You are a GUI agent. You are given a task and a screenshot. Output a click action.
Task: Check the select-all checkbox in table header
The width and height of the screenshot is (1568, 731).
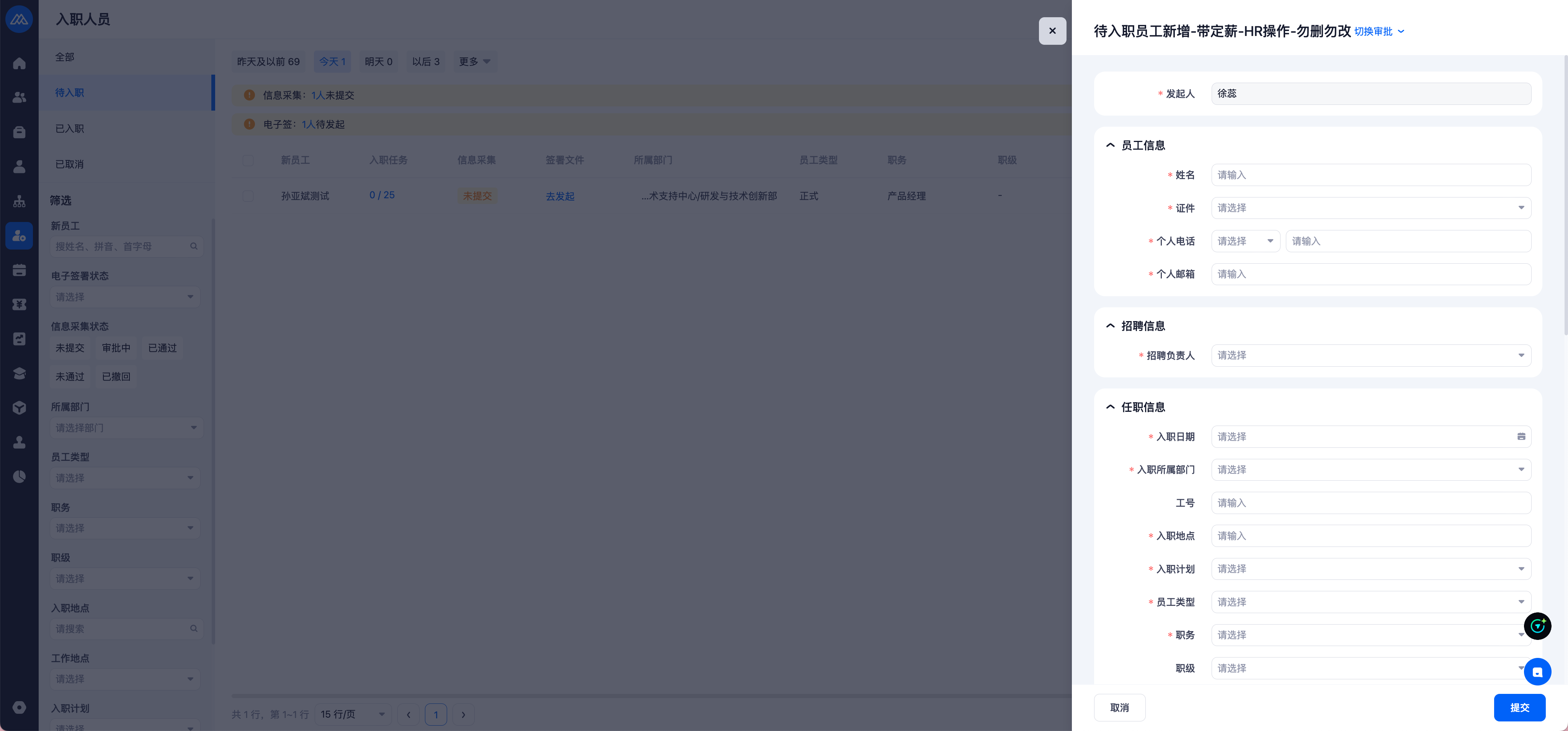(x=248, y=160)
